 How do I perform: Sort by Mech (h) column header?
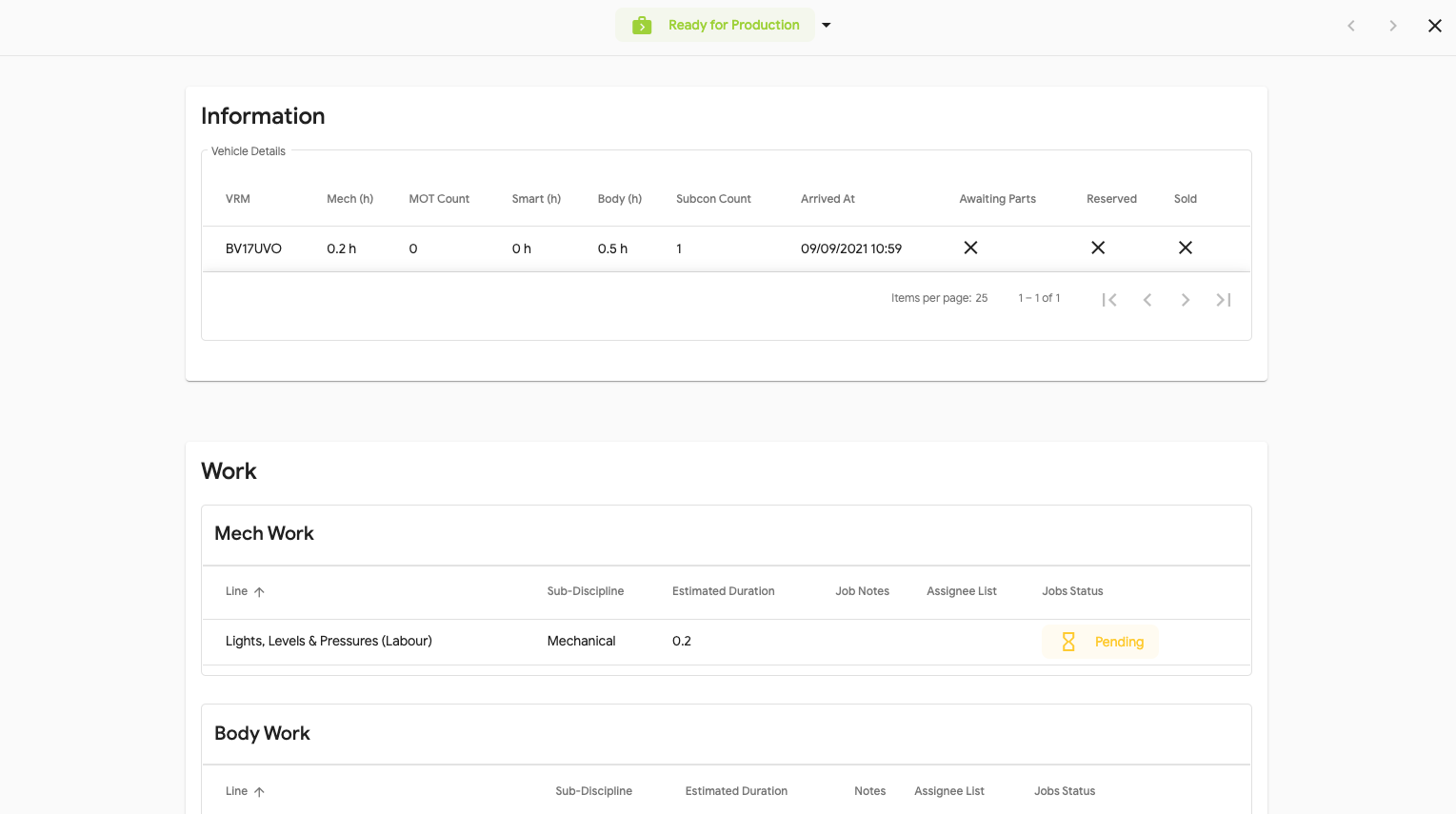(x=349, y=199)
